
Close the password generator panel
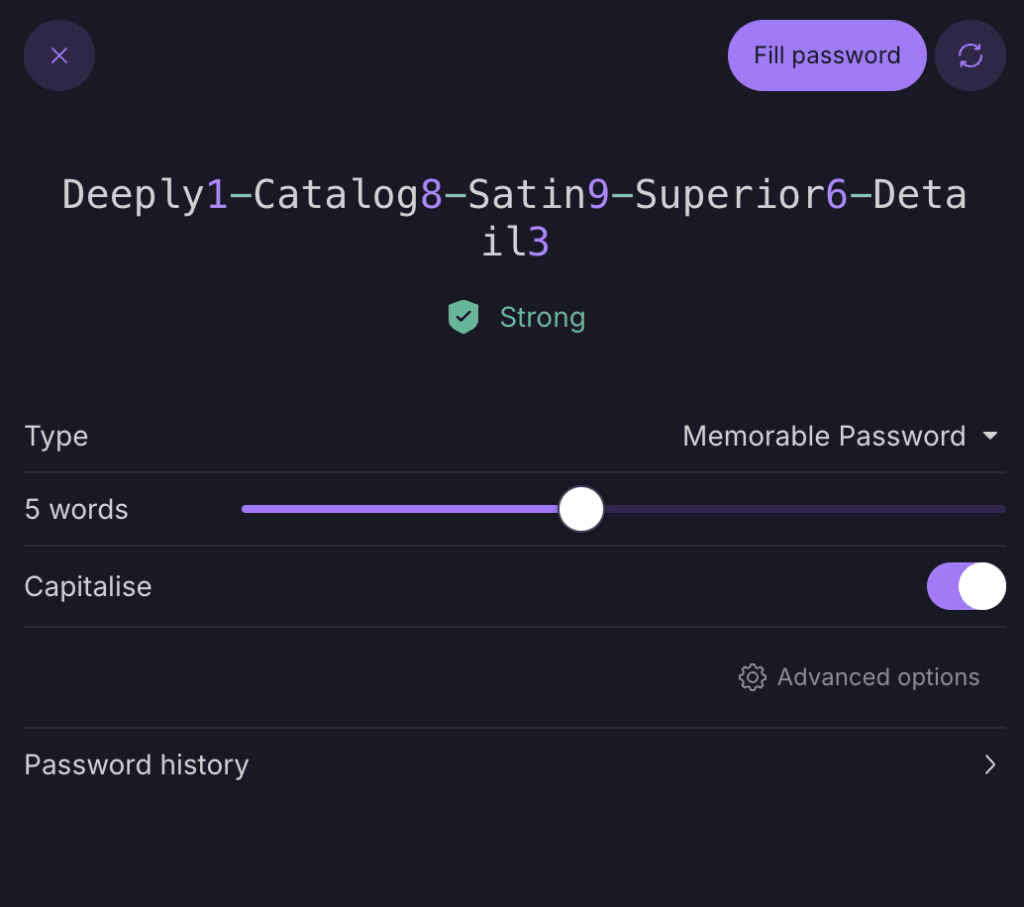point(59,56)
